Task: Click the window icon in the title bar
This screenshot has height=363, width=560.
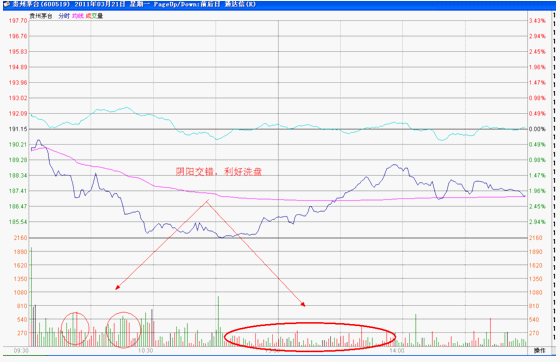Action: 6,5
